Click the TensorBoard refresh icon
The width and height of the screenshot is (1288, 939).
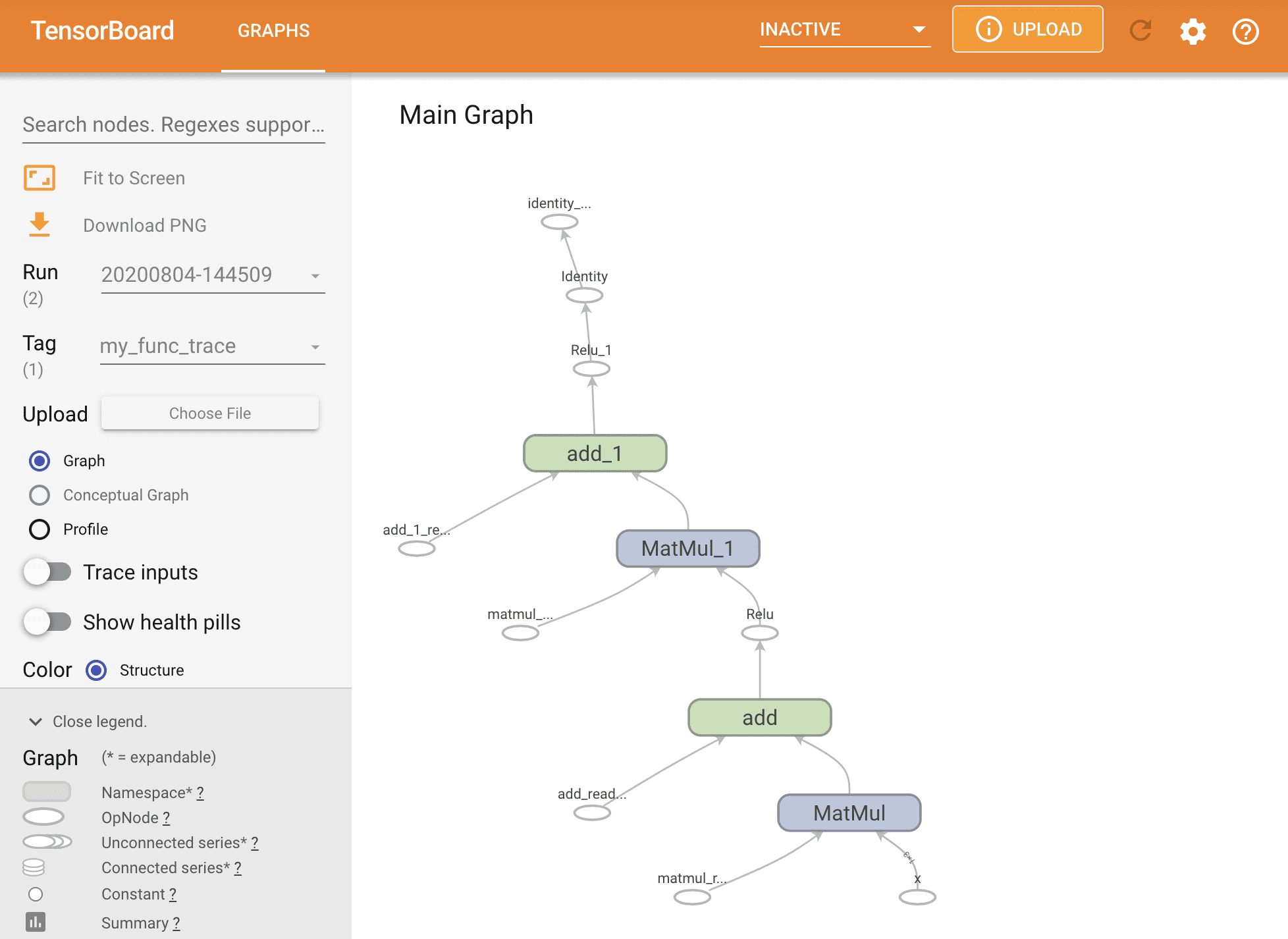tap(1141, 30)
